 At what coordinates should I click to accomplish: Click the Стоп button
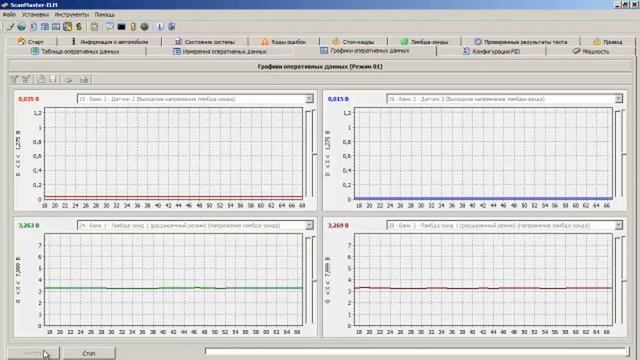(x=89, y=353)
